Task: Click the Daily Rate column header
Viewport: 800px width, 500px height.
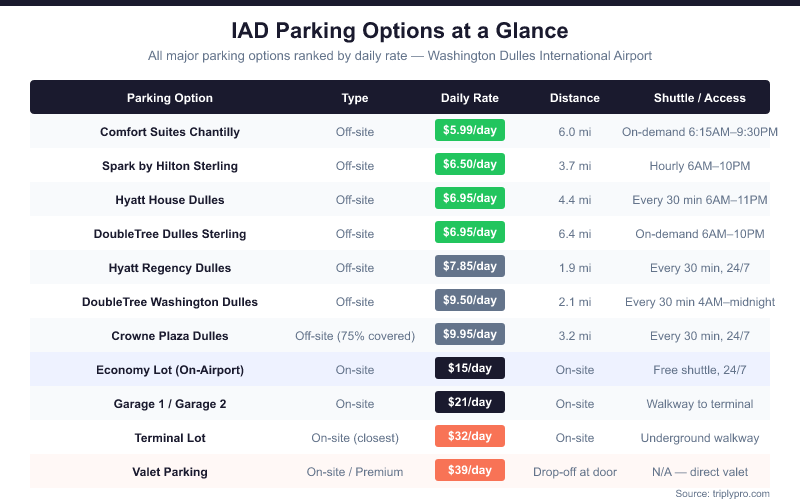Action: [470, 98]
